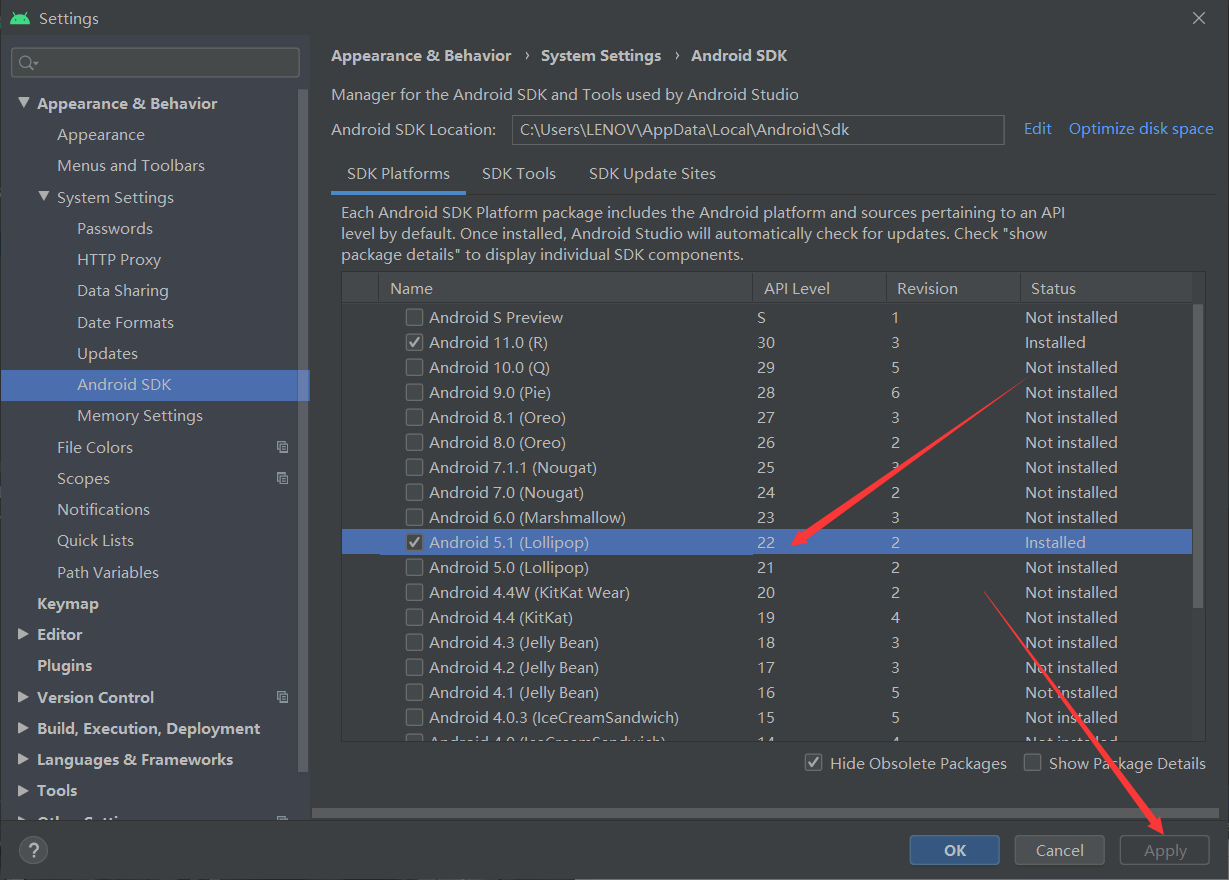This screenshot has width=1229, height=880.
Task: Sort table by Name column header
Action: click(565, 289)
